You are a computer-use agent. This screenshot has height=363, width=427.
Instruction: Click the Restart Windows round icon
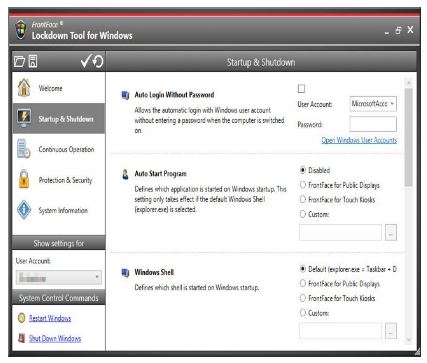(x=21, y=318)
